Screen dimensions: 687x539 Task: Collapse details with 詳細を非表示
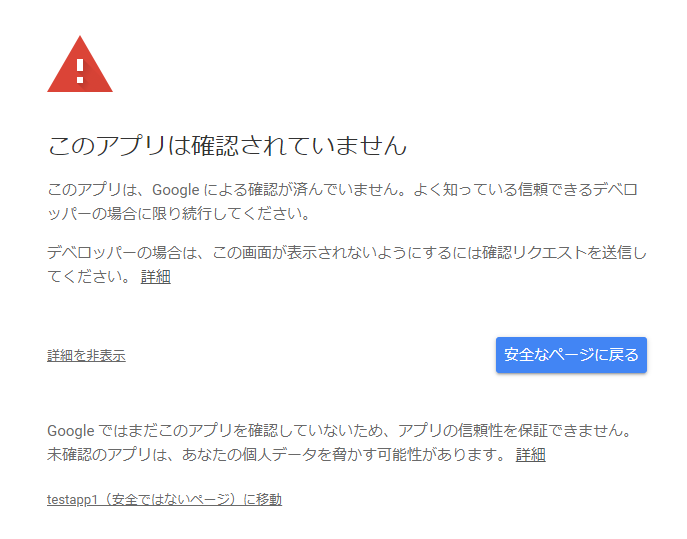(86, 356)
